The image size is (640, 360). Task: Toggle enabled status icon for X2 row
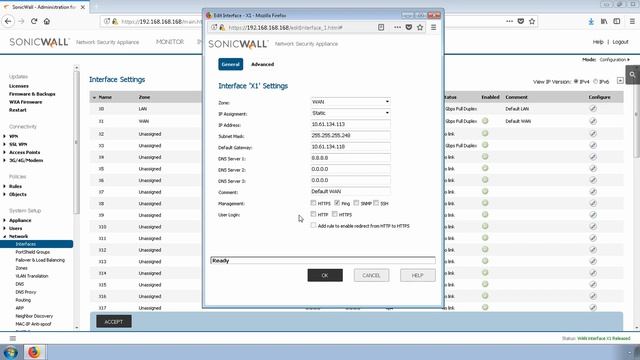[x=485, y=133]
